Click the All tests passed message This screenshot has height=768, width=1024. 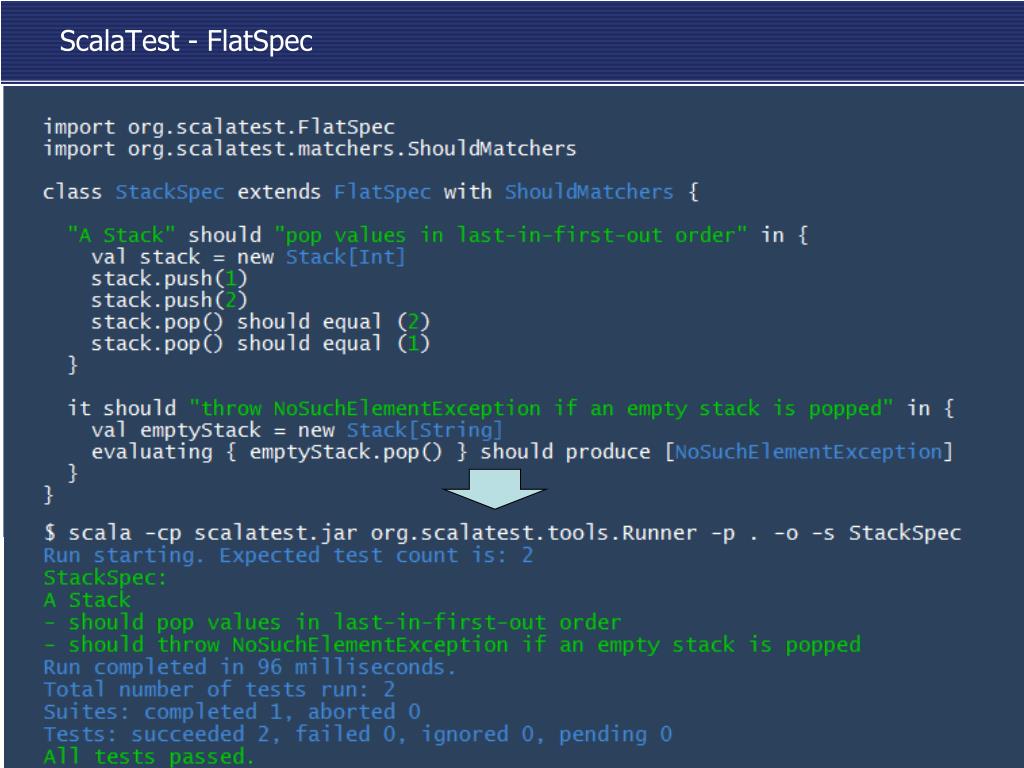coord(148,757)
